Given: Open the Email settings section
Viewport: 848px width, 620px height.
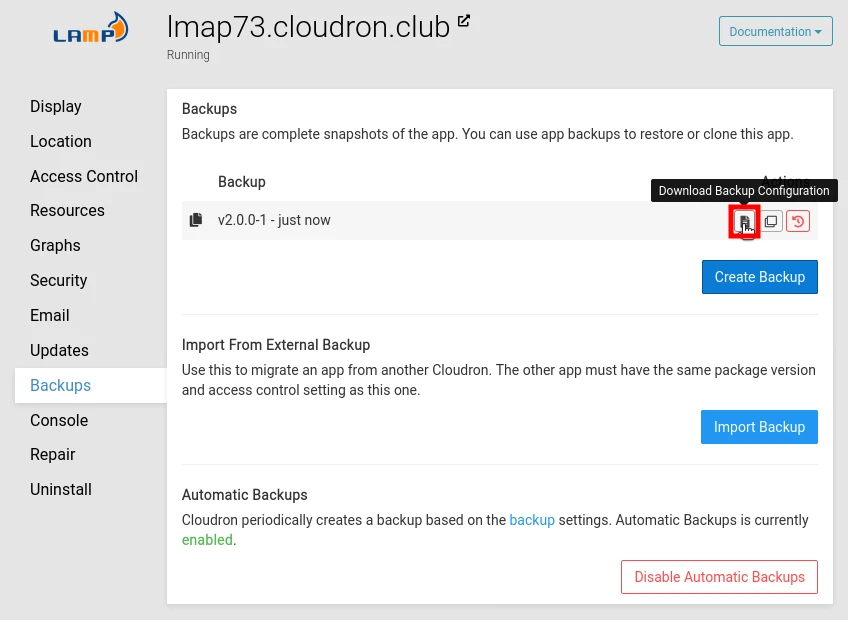Looking at the screenshot, I should pyautogui.click(x=49, y=315).
